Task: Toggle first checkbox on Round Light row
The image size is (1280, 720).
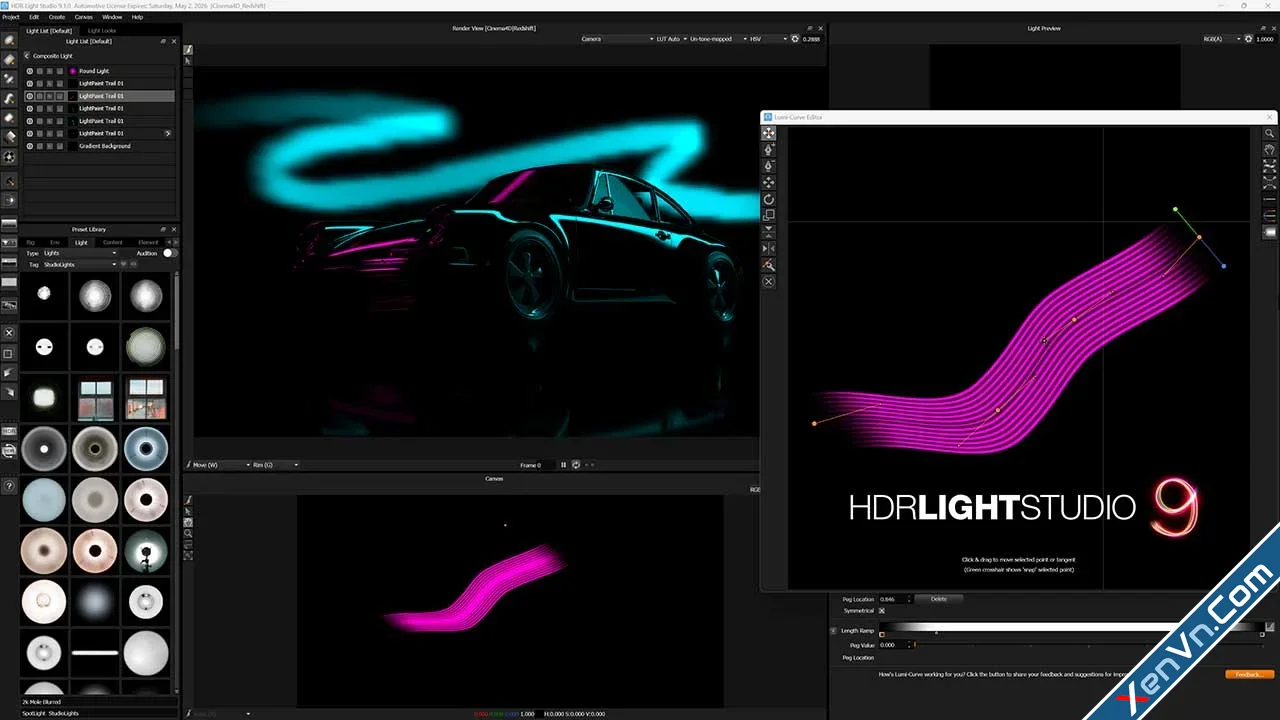Action: click(x=40, y=71)
